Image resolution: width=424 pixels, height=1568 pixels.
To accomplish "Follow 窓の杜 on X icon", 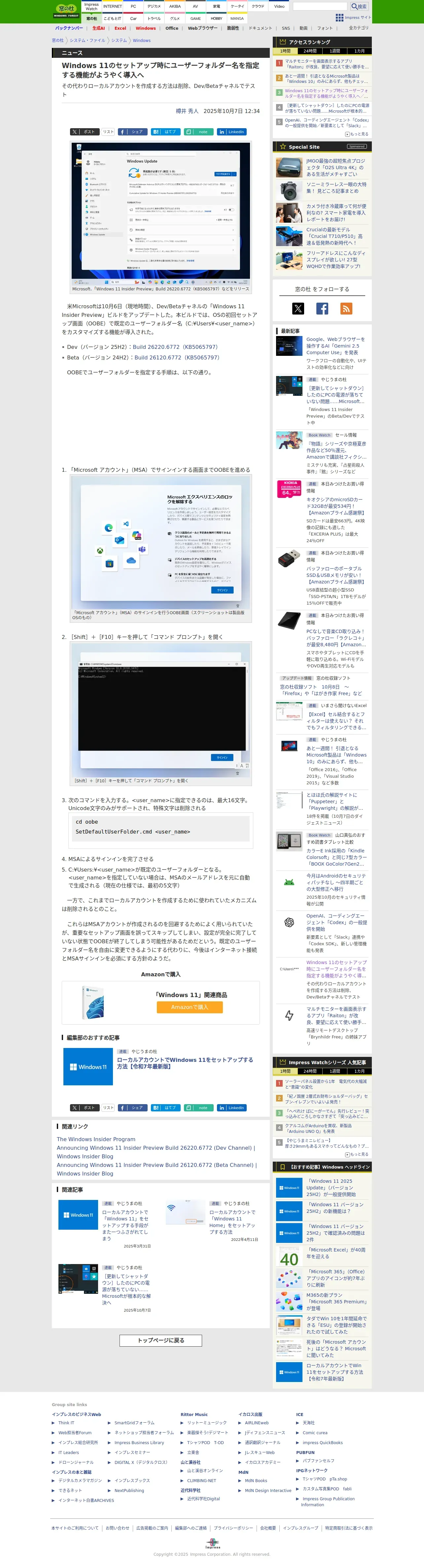I will tap(298, 309).
